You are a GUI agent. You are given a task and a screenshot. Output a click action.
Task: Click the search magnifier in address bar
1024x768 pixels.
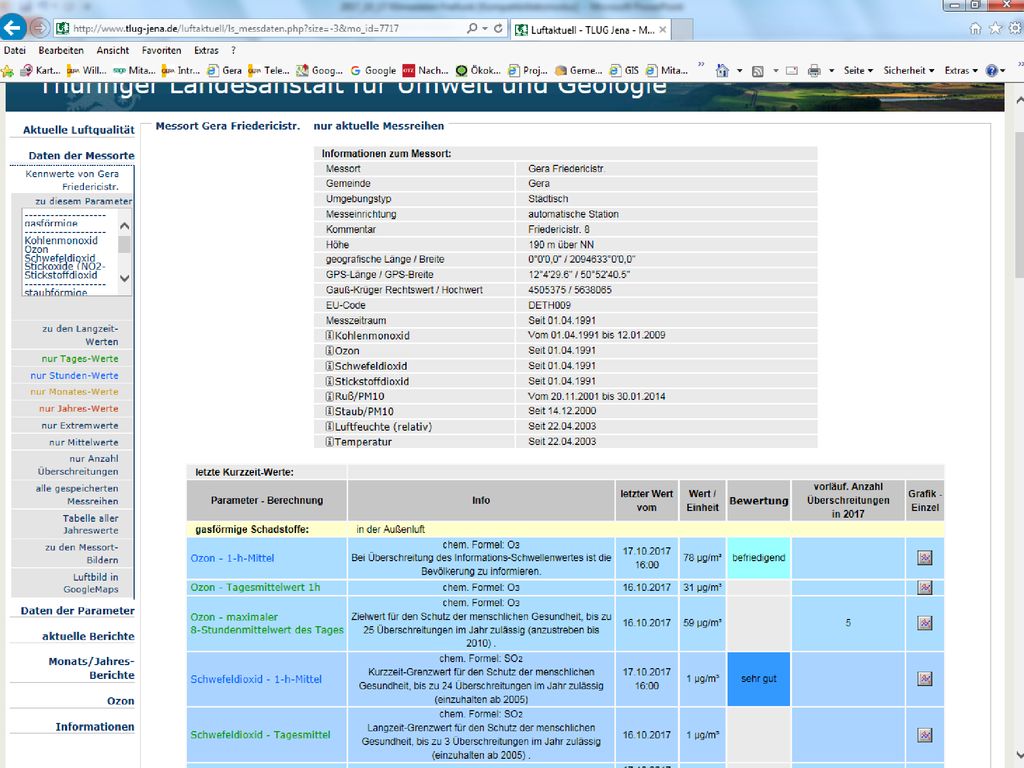tap(472, 29)
